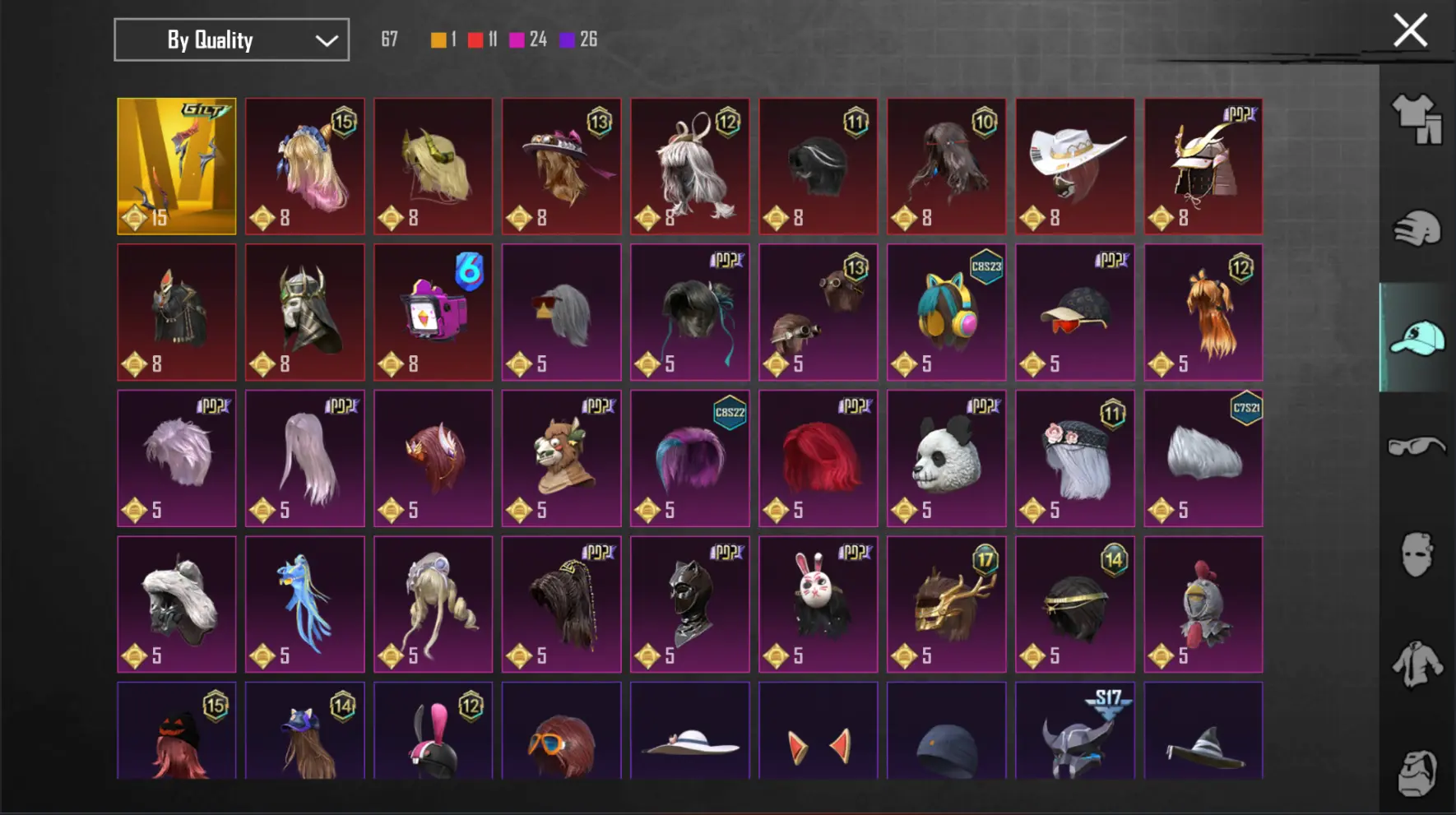Expand the By Quality sort dropdown
Viewport: 1456px width, 815px height.
pyautogui.click(x=231, y=39)
